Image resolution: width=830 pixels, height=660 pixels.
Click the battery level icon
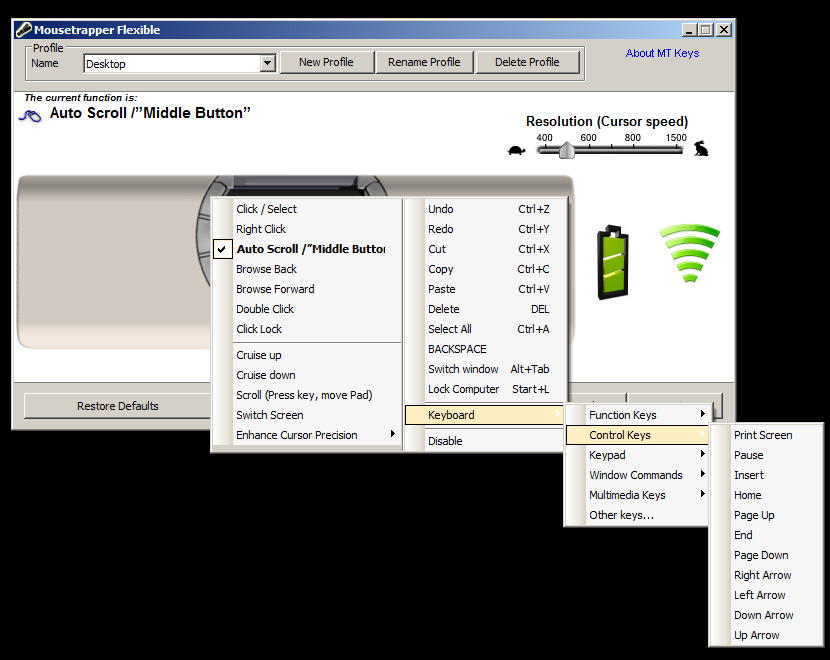[x=613, y=263]
